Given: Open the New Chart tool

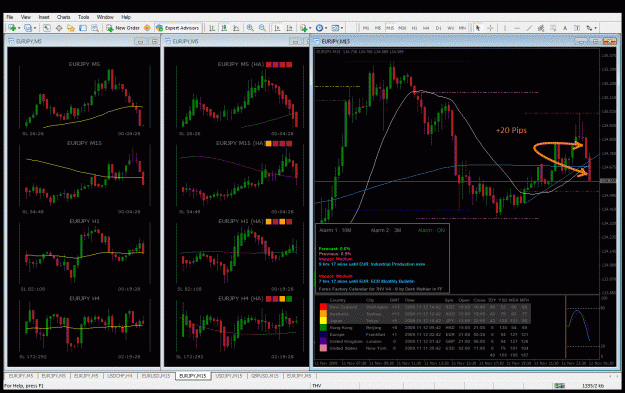Looking at the screenshot, I should pos(12,28).
